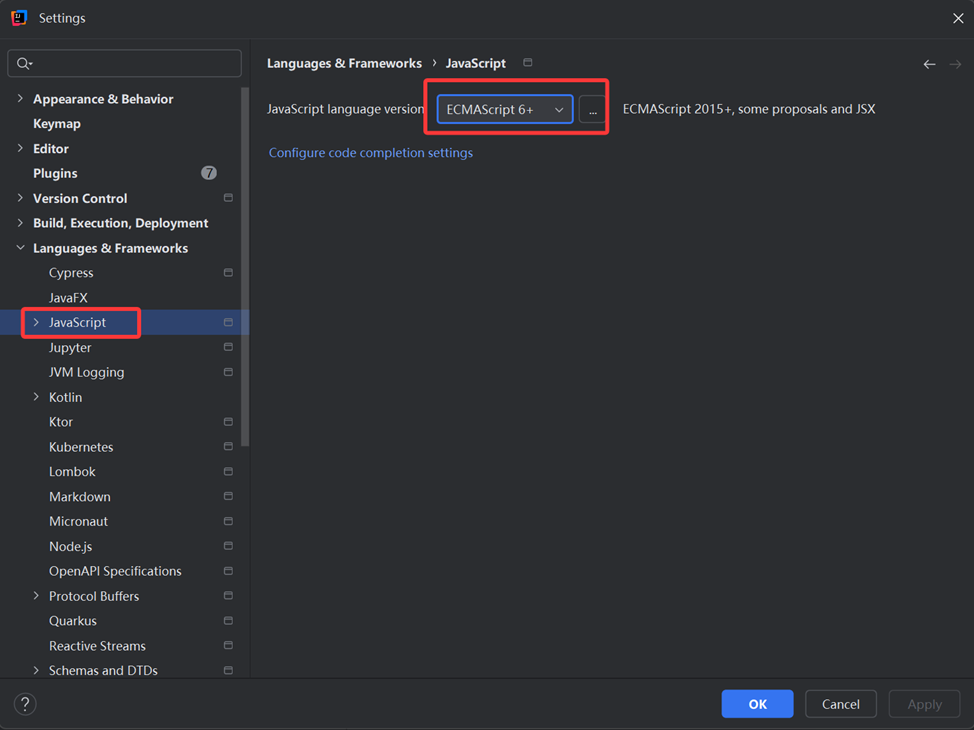The image size is (974, 730).
Task: Select Quarkus in the settings tree
Action: pos(73,621)
